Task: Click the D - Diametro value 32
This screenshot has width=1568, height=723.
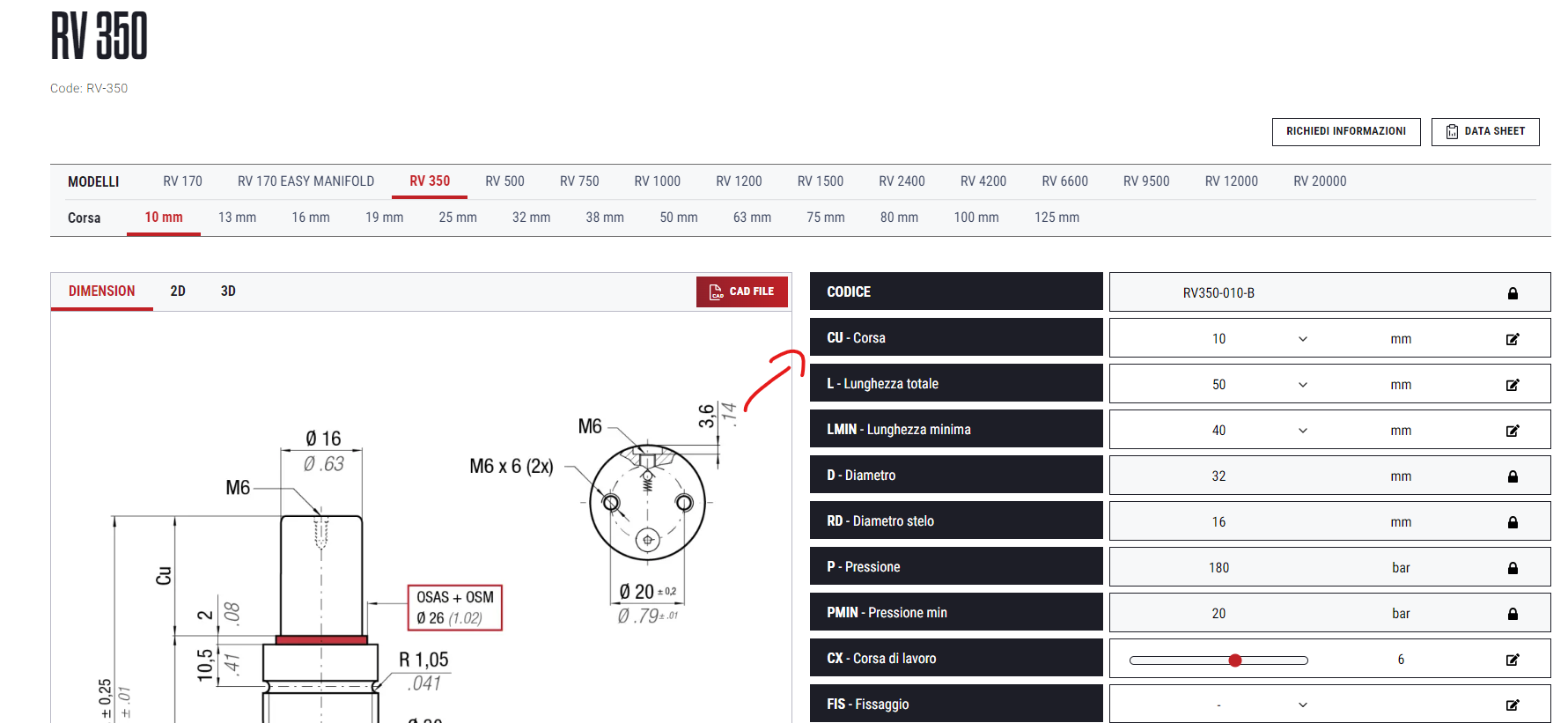Action: coord(1218,476)
